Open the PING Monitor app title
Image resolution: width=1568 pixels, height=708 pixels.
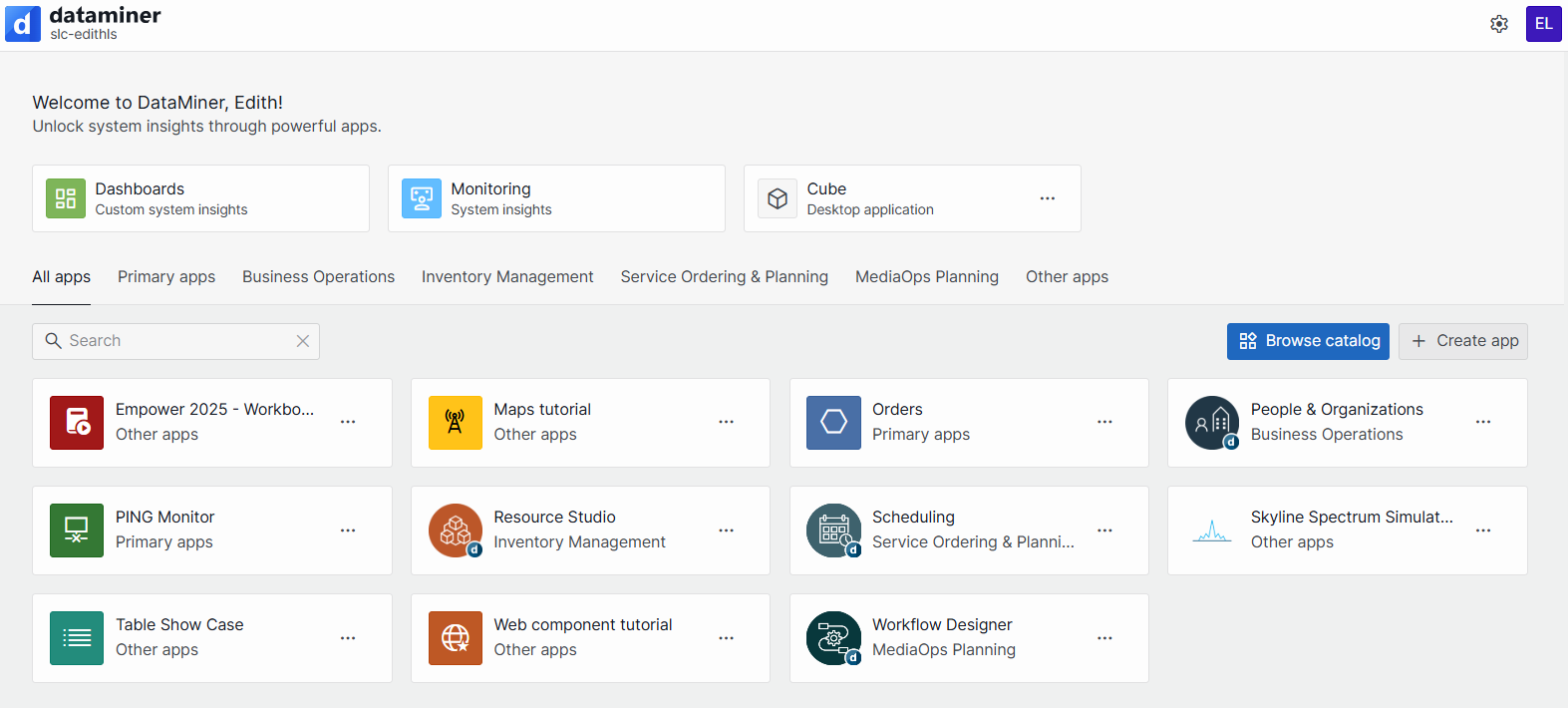click(164, 517)
